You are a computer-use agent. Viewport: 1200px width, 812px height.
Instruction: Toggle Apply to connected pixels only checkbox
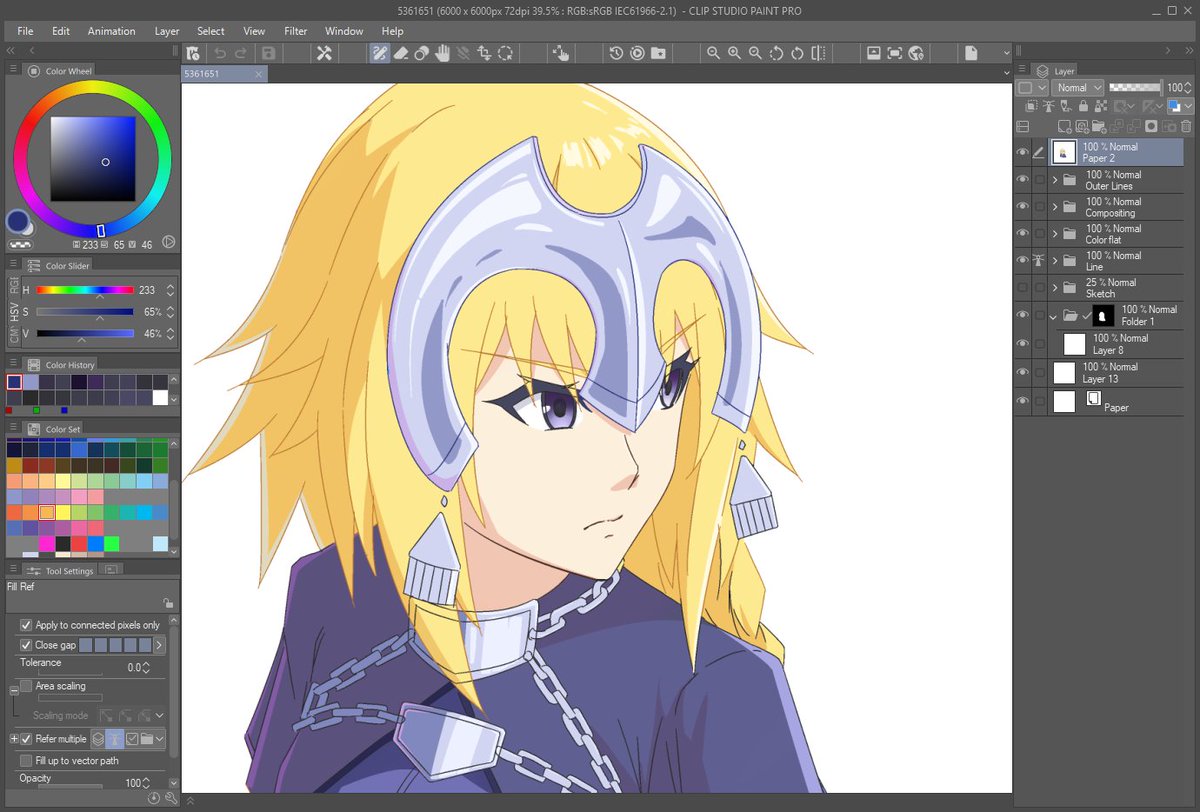point(26,625)
